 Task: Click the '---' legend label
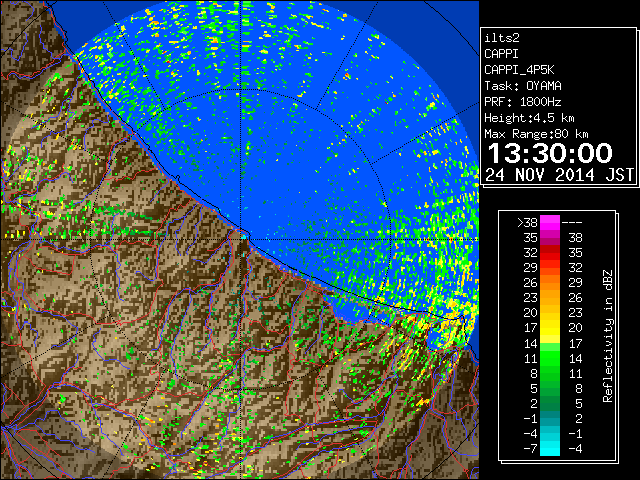pos(572,223)
